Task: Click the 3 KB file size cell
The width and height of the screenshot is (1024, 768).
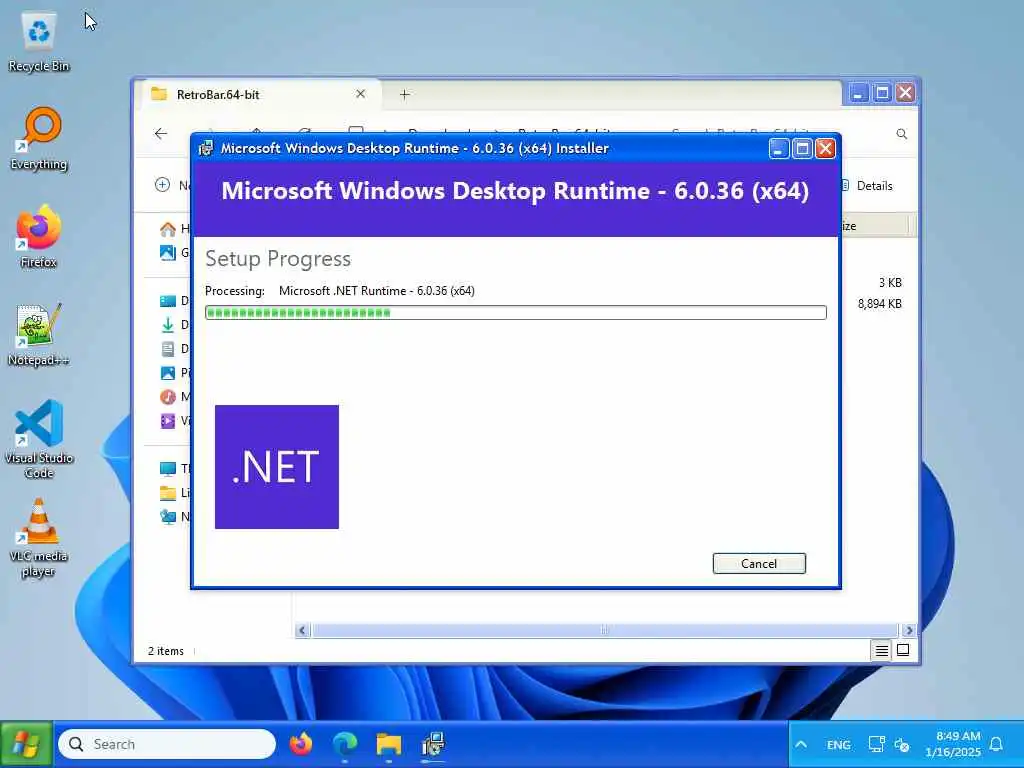Action: [x=890, y=283]
